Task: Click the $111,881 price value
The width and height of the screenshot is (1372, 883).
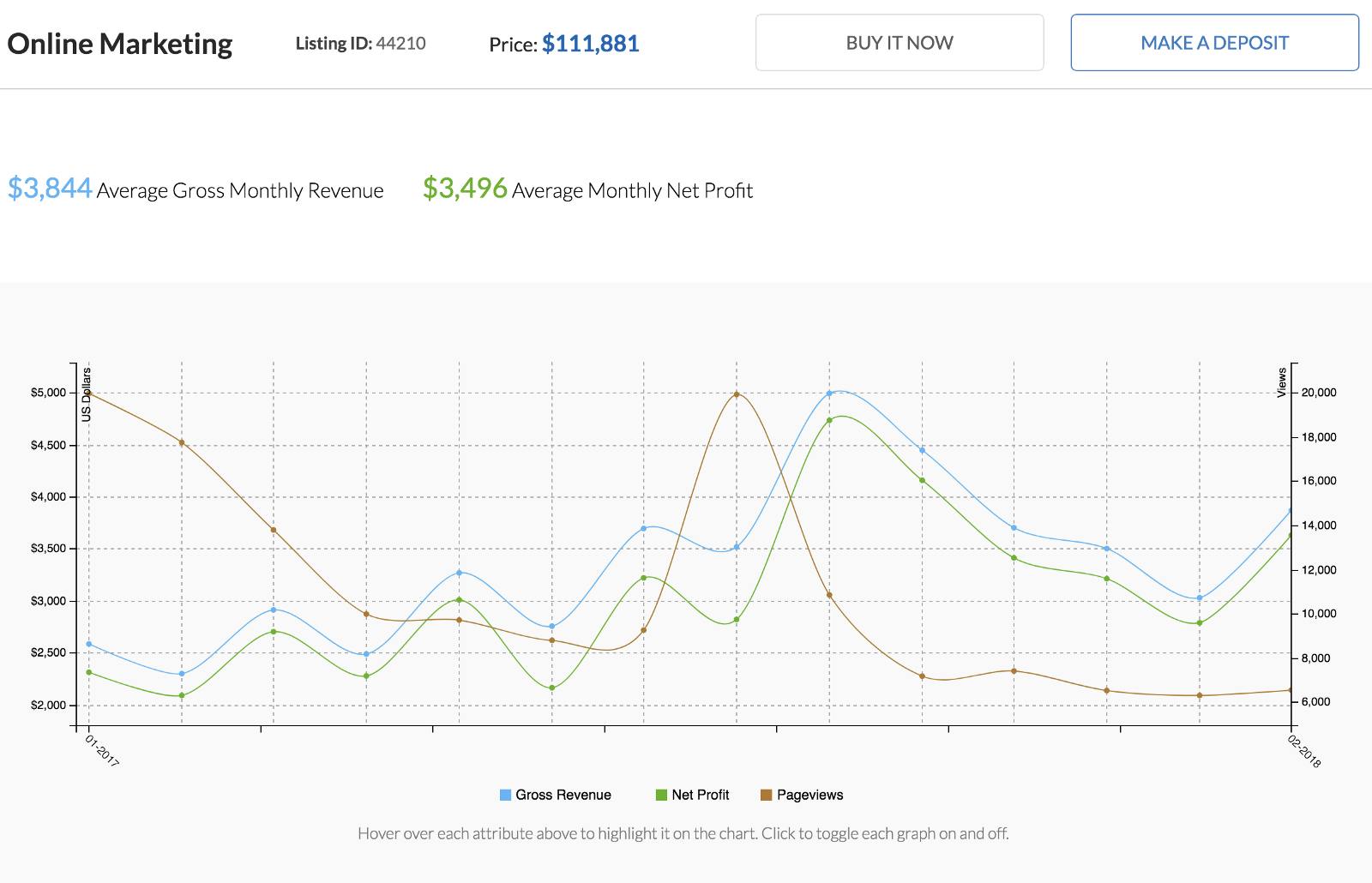Action: (589, 44)
